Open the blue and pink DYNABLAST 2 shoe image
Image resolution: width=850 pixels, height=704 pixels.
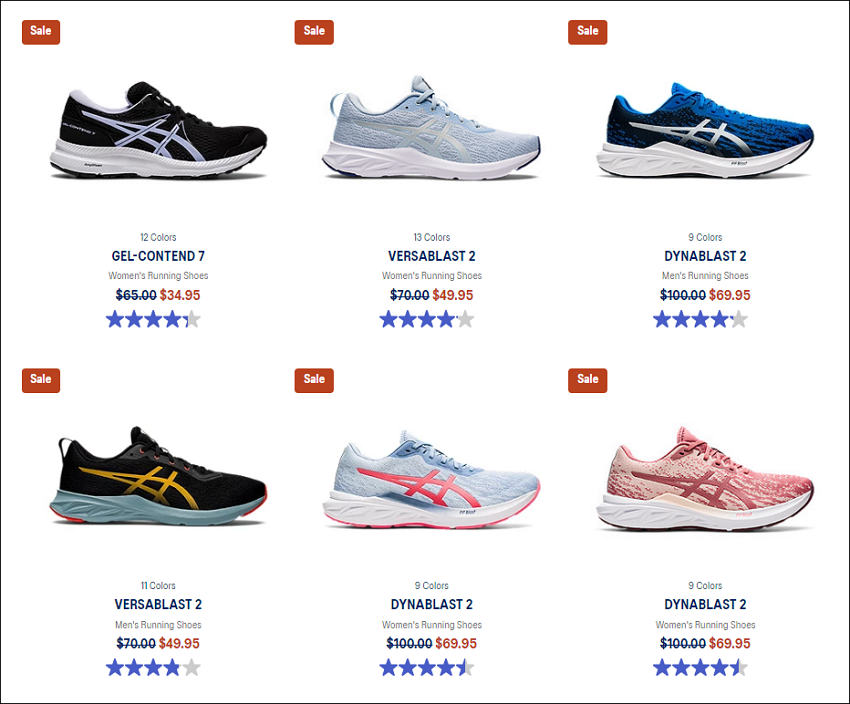click(432, 480)
